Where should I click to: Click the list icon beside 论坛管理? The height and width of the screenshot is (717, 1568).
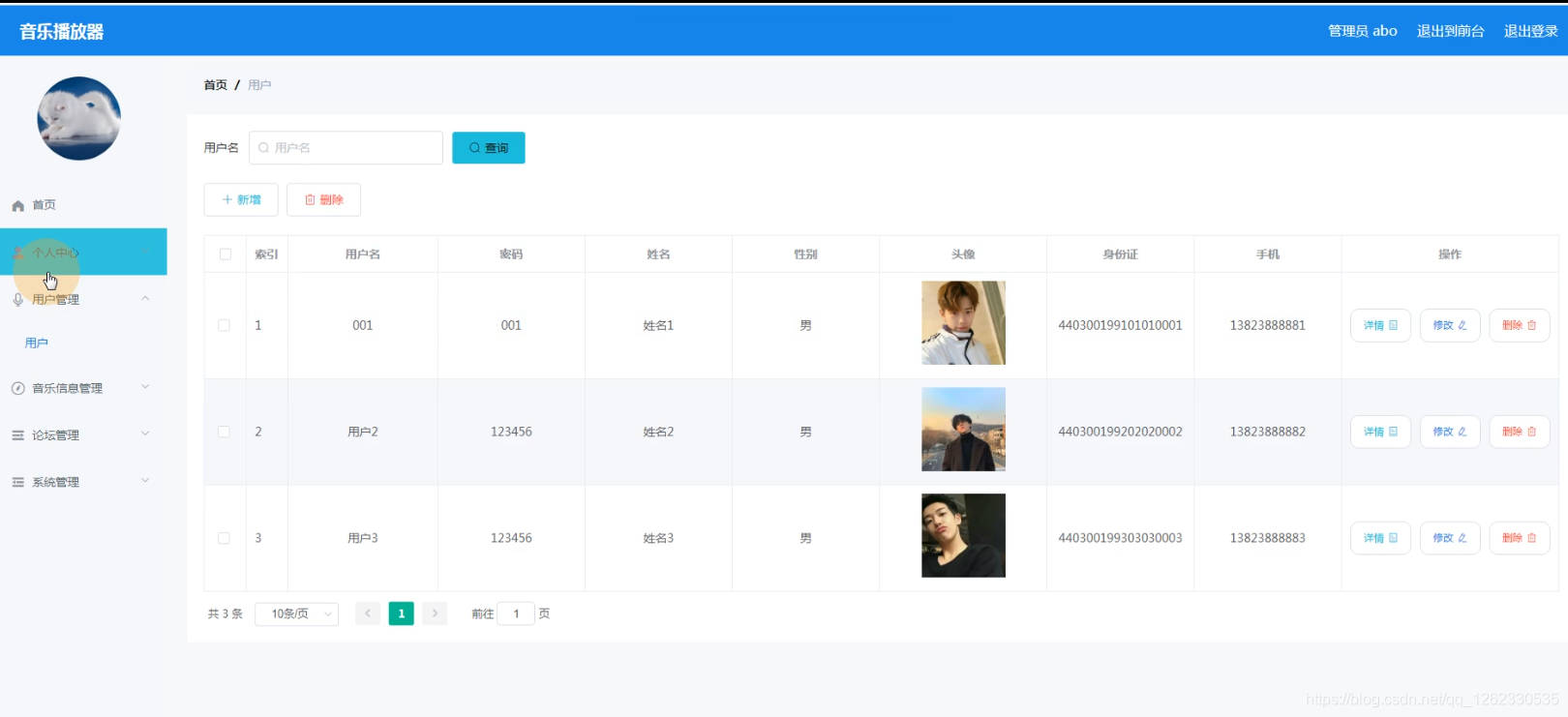(17, 435)
